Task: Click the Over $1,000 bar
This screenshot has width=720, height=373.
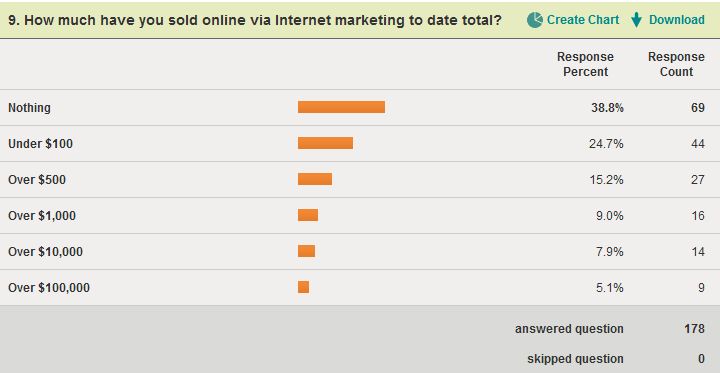Action: pyautogui.click(x=308, y=215)
